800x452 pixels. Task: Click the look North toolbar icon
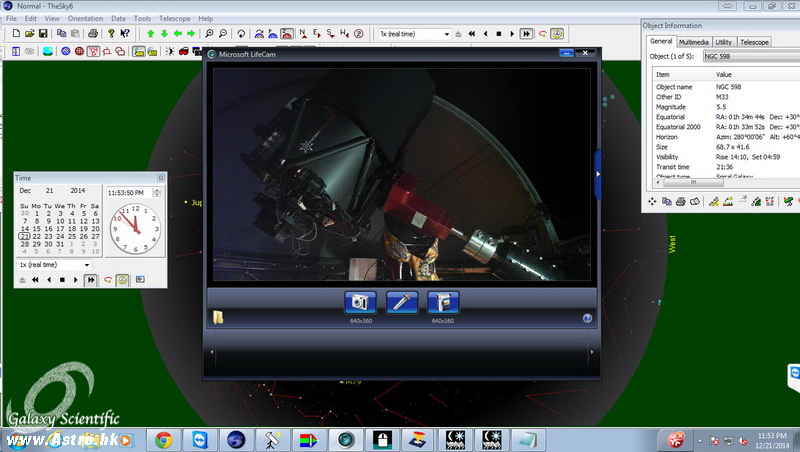(x=302, y=33)
